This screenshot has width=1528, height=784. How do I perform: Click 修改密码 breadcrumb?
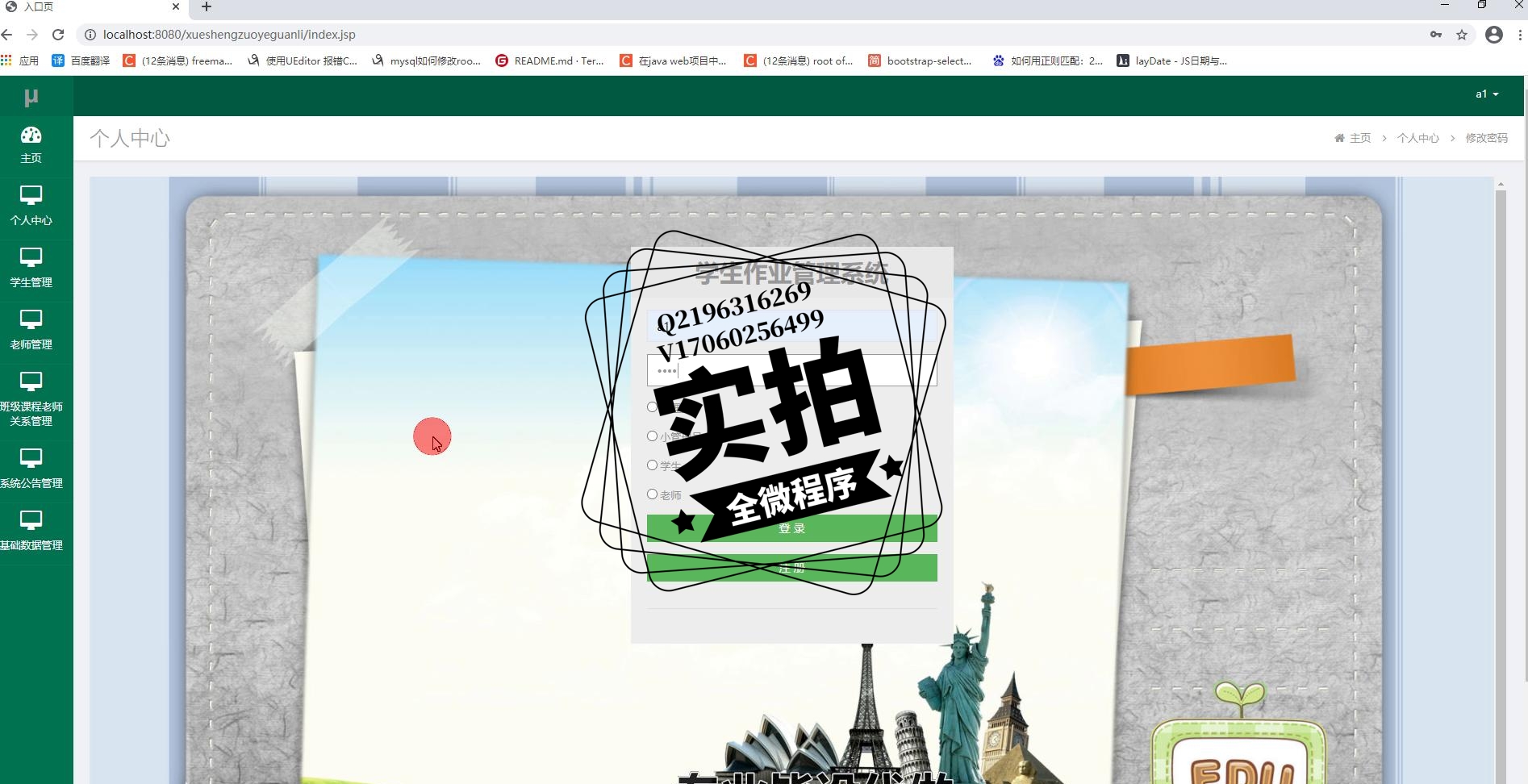coord(1487,138)
